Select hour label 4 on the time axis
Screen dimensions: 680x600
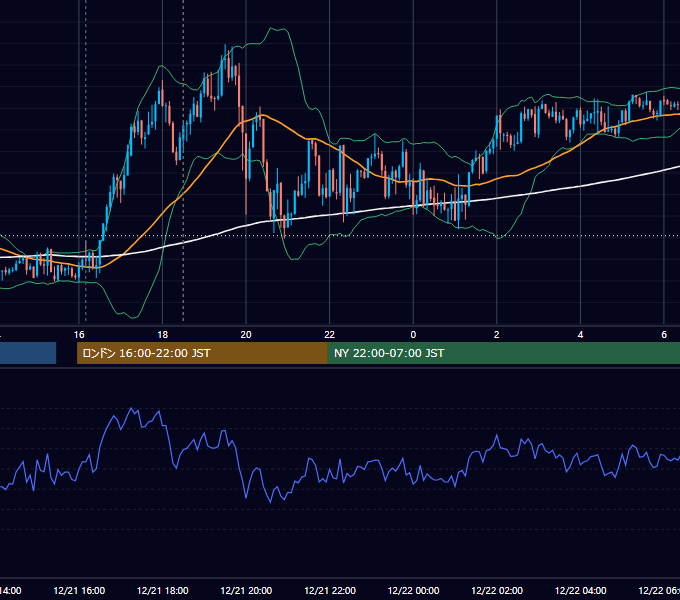pyautogui.click(x=580, y=335)
